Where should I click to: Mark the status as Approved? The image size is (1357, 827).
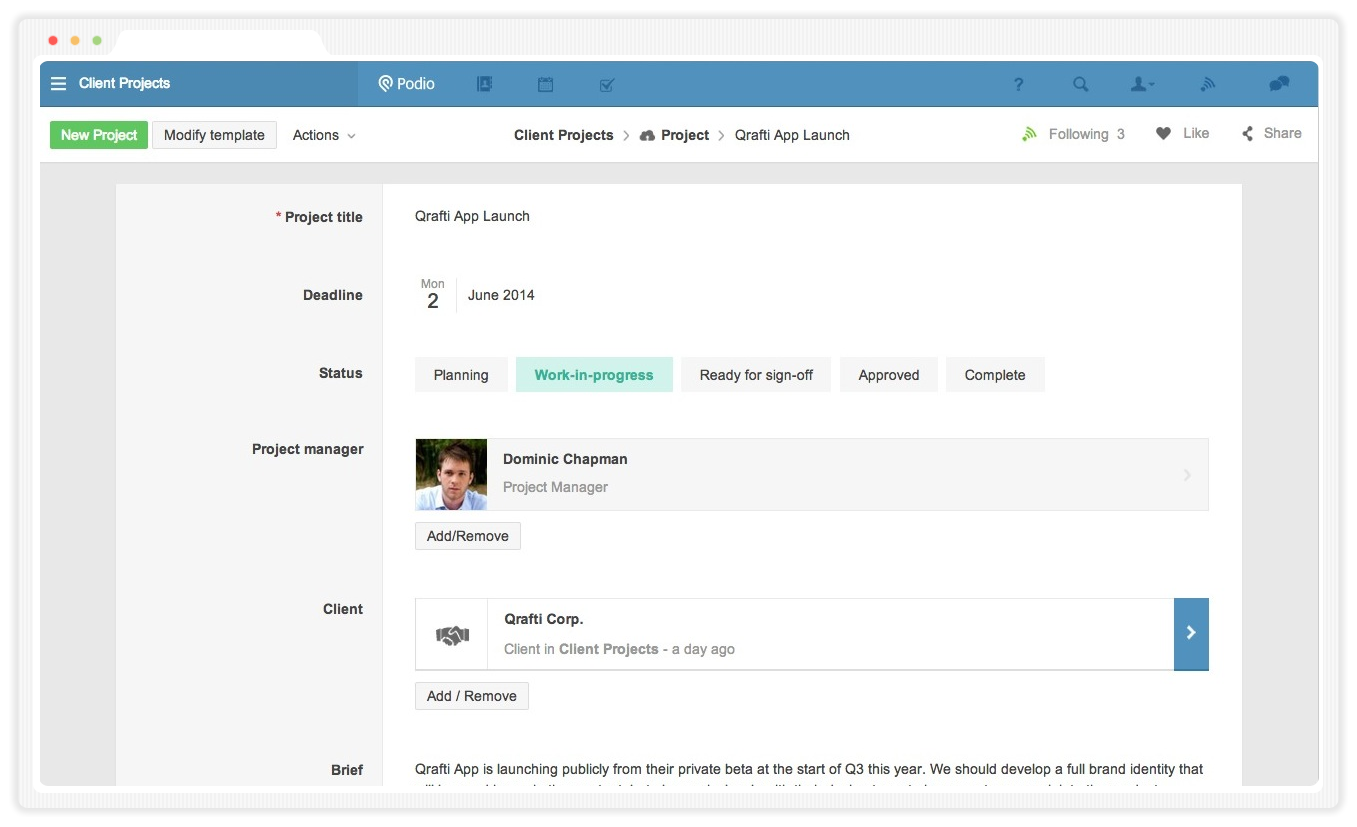889,375
